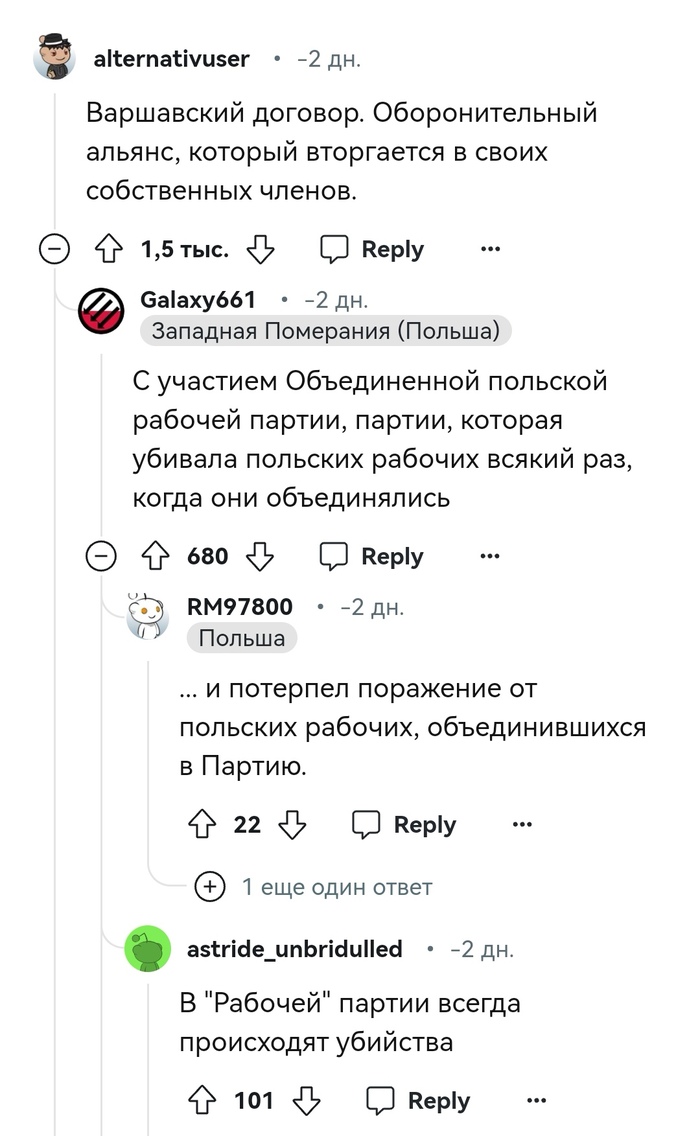Collapse alternativuser's comment thread
This screenshot has height=1136, width=700.
pos(54,249)
